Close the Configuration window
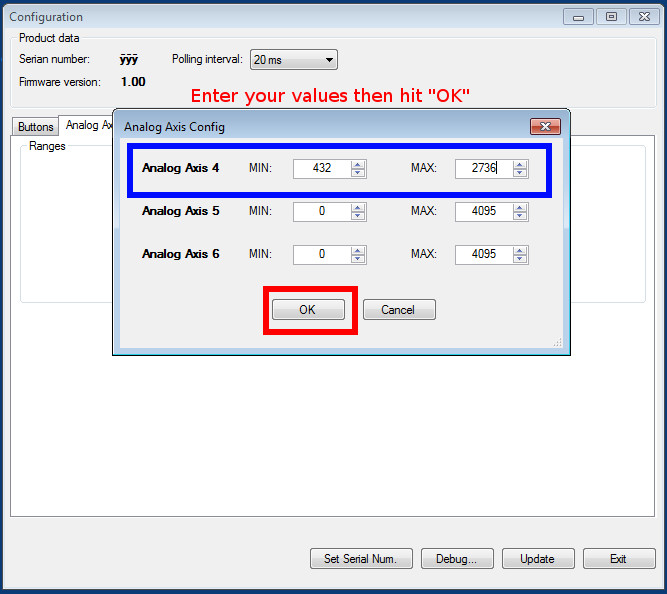 [x=644, y=17]
